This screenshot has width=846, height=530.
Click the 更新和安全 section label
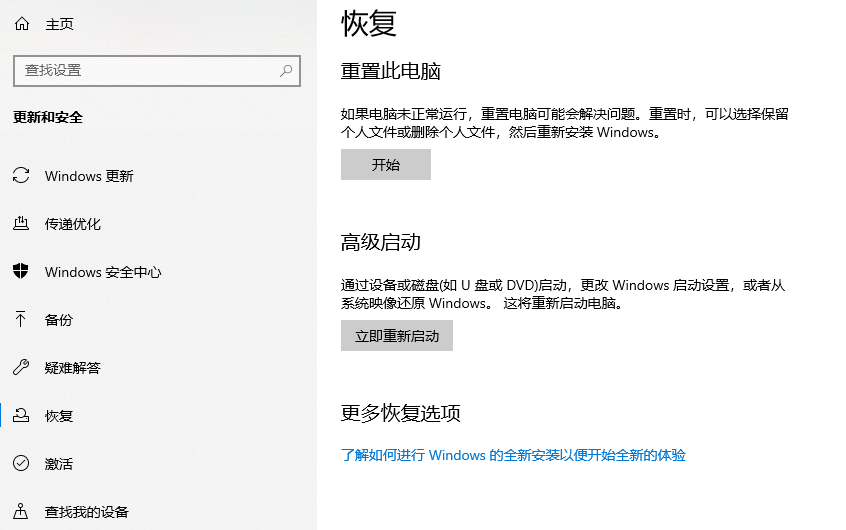[x=48, y=117]
